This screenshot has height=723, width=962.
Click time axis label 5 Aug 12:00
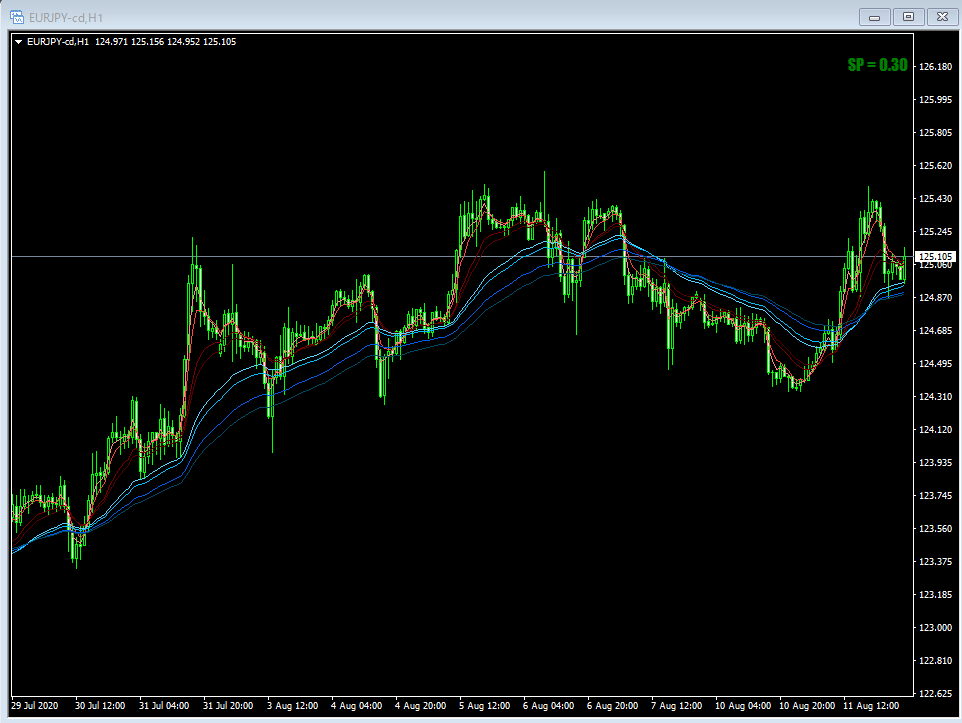coord(485,706)
